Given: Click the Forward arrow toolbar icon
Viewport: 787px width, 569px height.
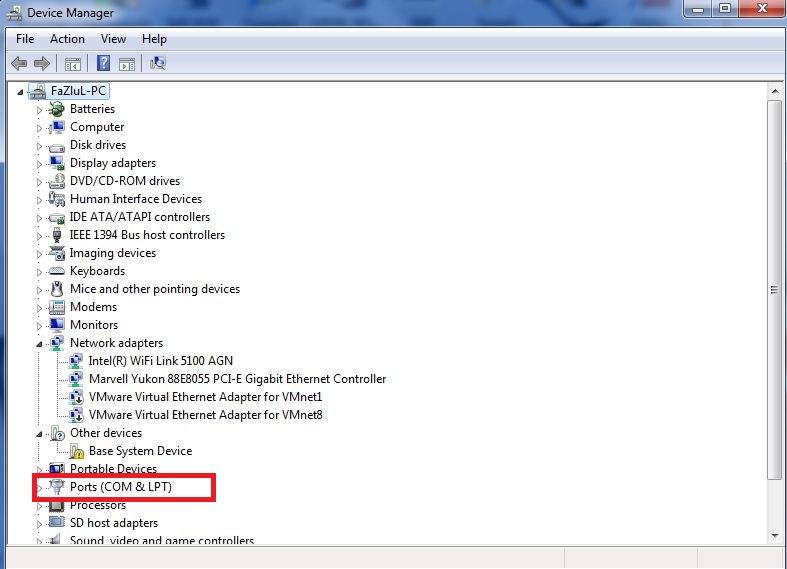Looking at the screenshot, I should 42,63.
